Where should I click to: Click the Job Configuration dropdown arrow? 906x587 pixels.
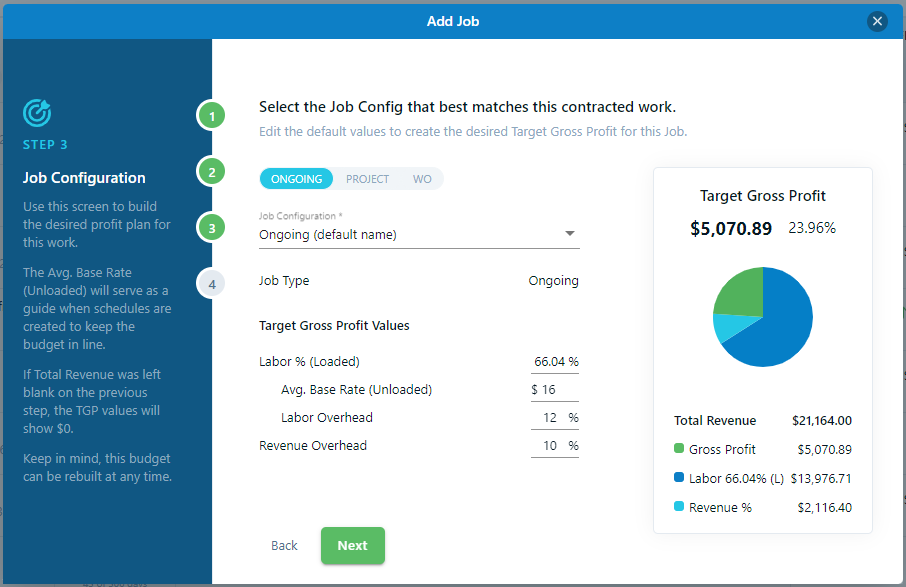point(570,233)
